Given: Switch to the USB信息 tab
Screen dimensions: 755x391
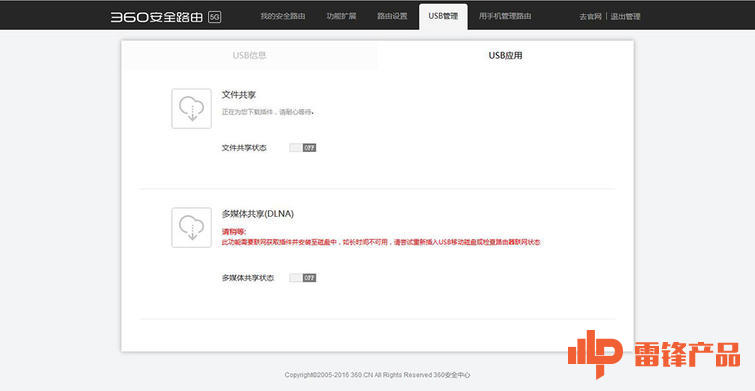Looking at the screenshot, I should click(249, 55).
